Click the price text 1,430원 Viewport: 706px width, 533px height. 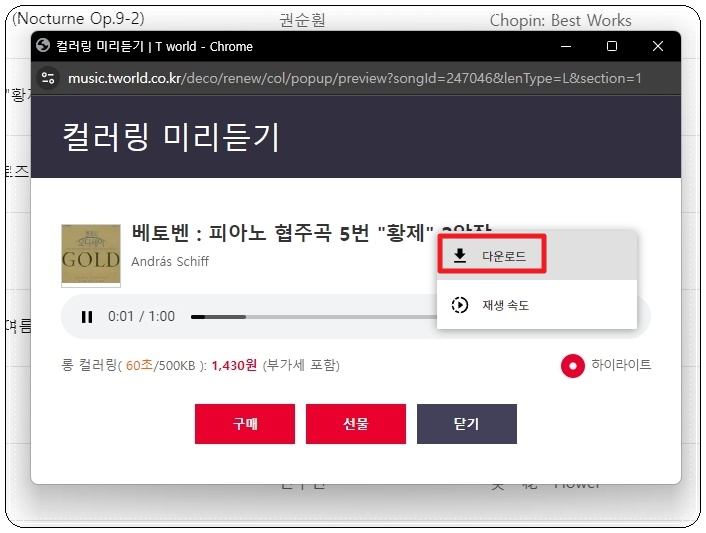[234, 365]
